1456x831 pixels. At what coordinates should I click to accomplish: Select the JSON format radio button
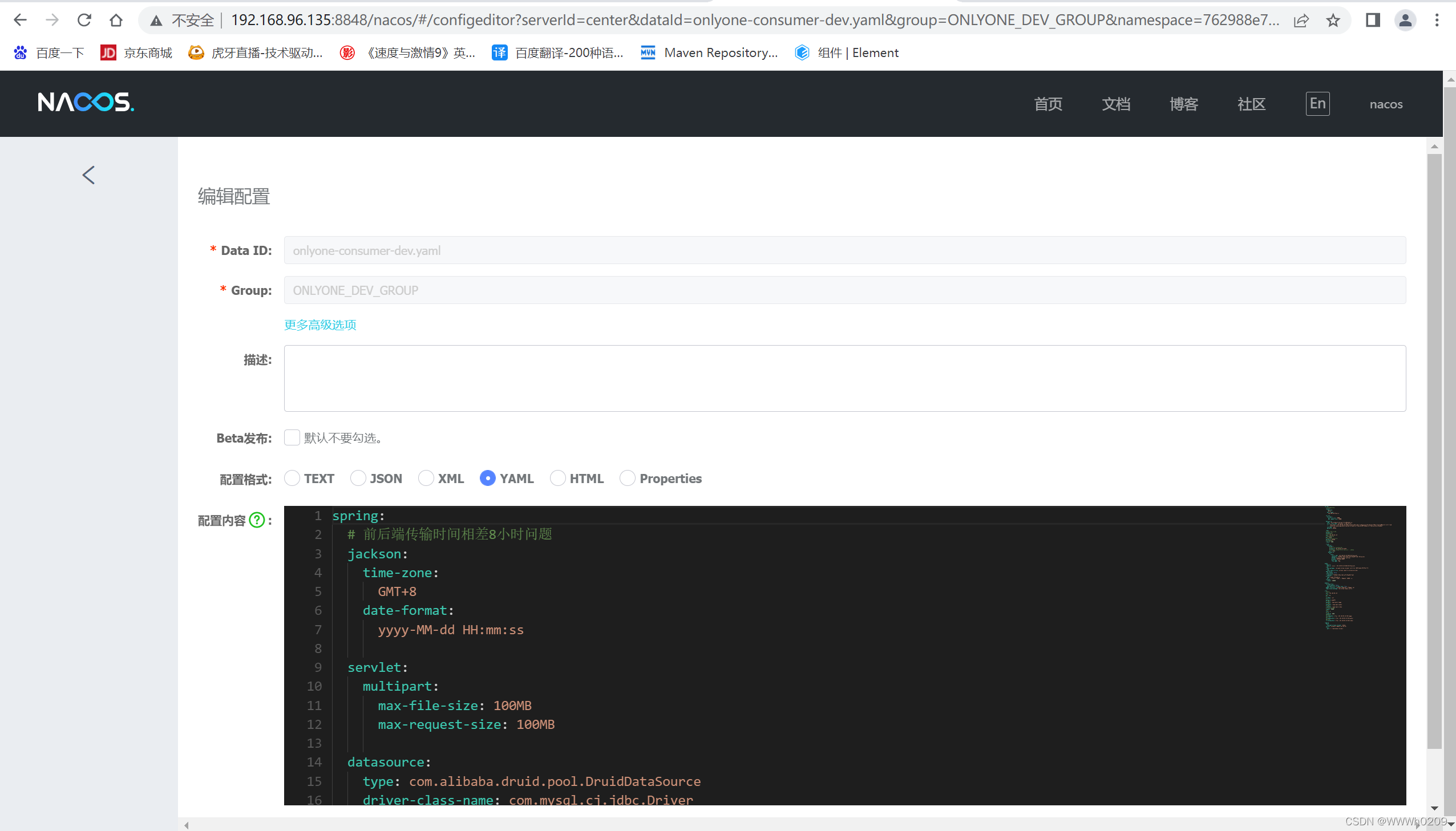358,479
